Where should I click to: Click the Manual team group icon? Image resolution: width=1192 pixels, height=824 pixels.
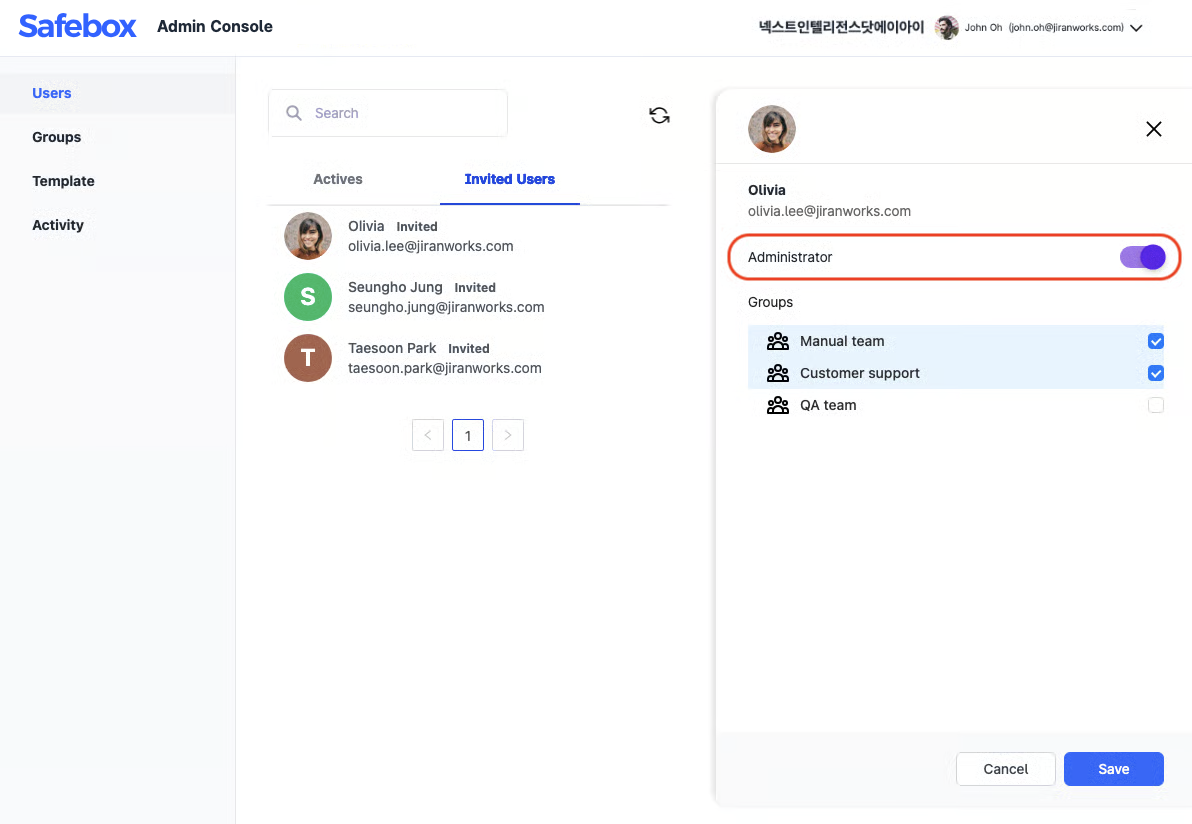[777, 341]
